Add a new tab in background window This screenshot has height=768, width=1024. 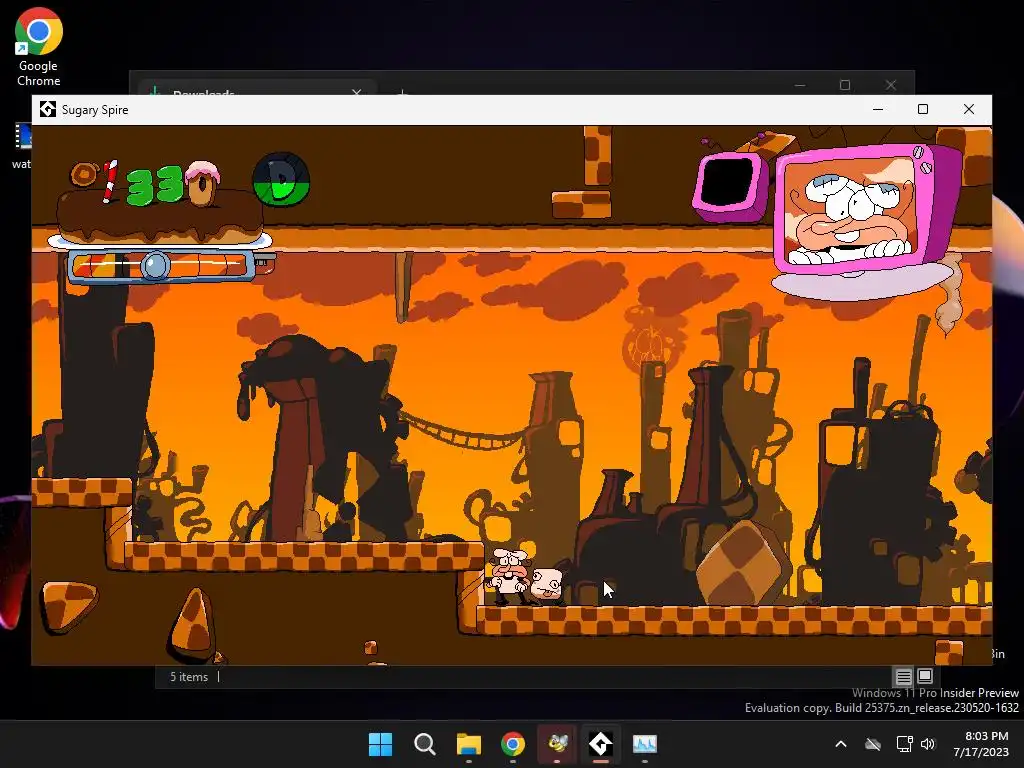point(403,93)
